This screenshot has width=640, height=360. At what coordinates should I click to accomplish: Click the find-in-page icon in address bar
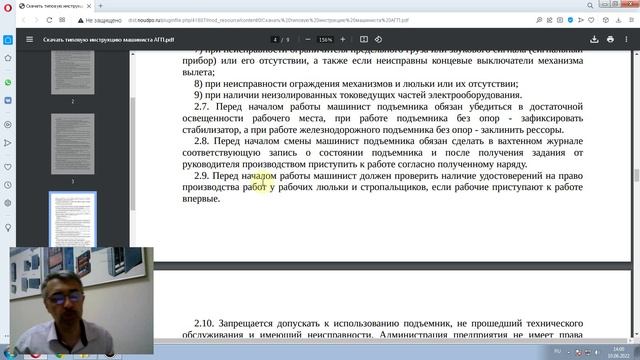pyautogui.click(x=539, y=20)
